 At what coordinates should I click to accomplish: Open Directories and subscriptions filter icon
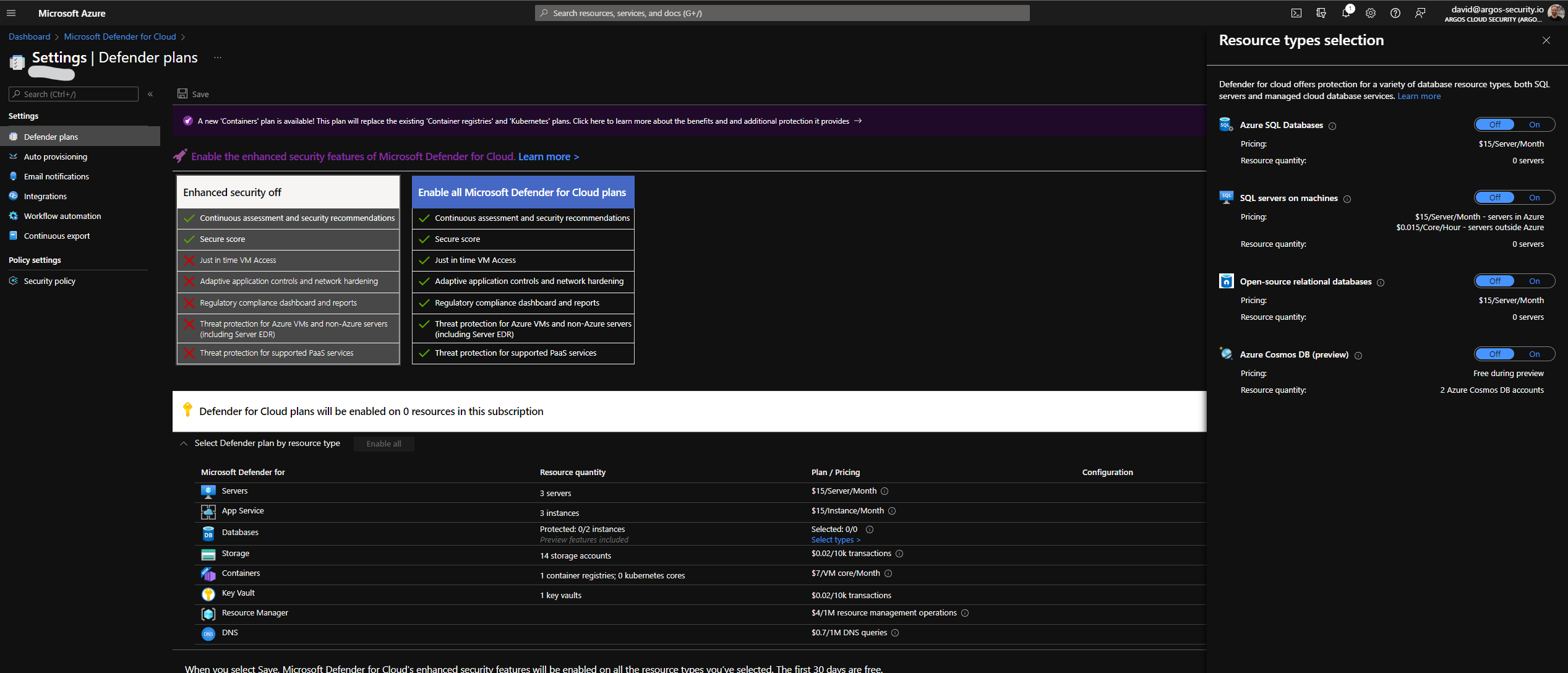pos(1321,13)
